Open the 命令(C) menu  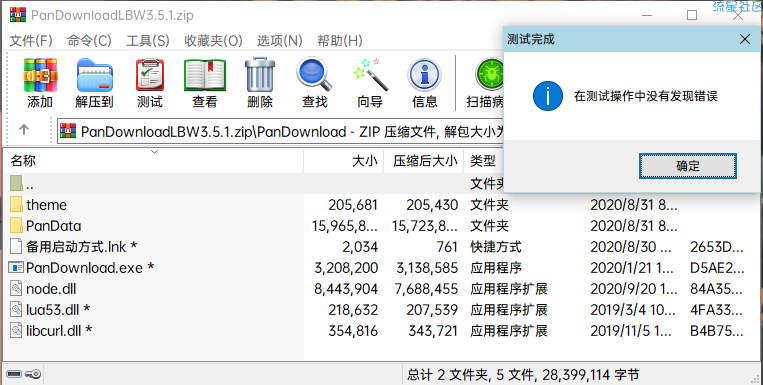coord(90,40)
